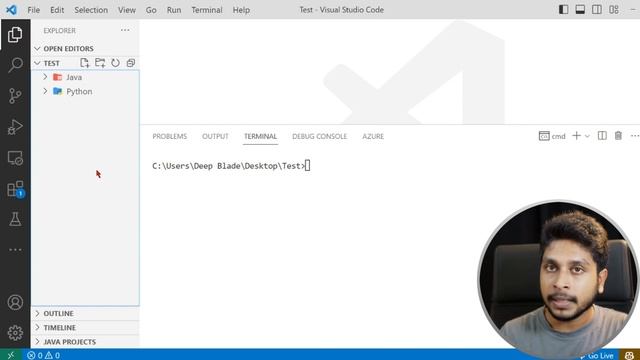640x360 pixels.
Task: Open the Accounts icon
Action: tap(15, 302)
